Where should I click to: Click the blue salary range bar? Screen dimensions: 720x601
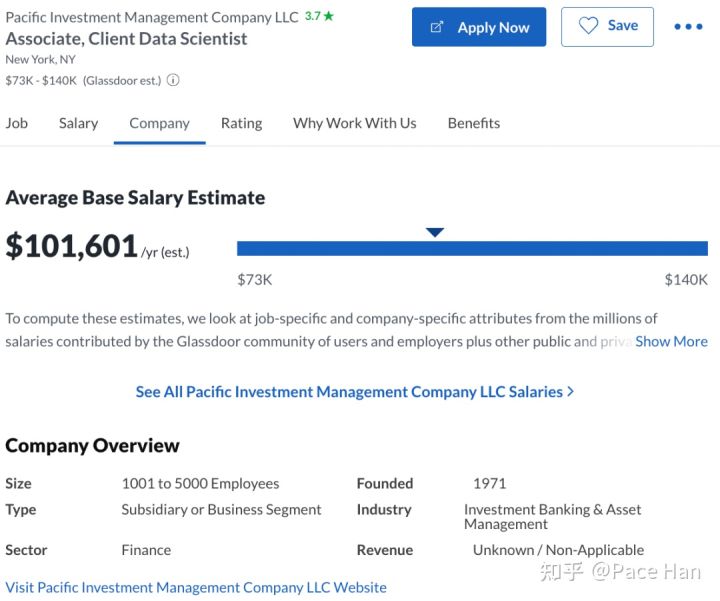point(472,248)
